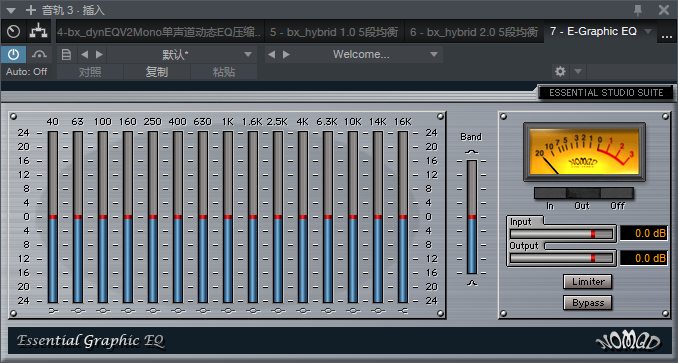Click the low-shelf icon under 40 band

pos(53,311)
